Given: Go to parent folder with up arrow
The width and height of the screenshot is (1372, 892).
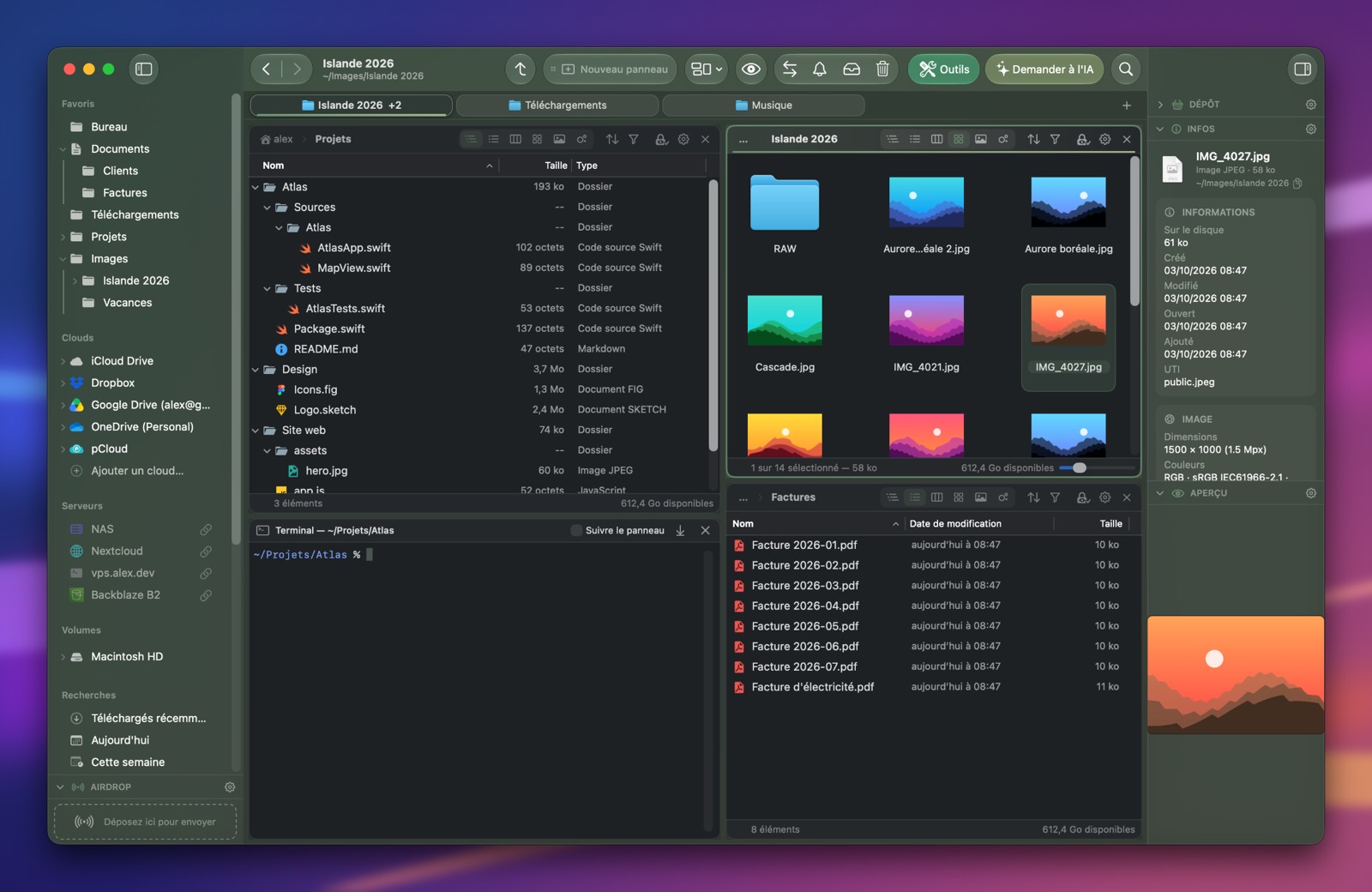Looking at the screenshot, I should pyautogui.click(x=521, y=69).
